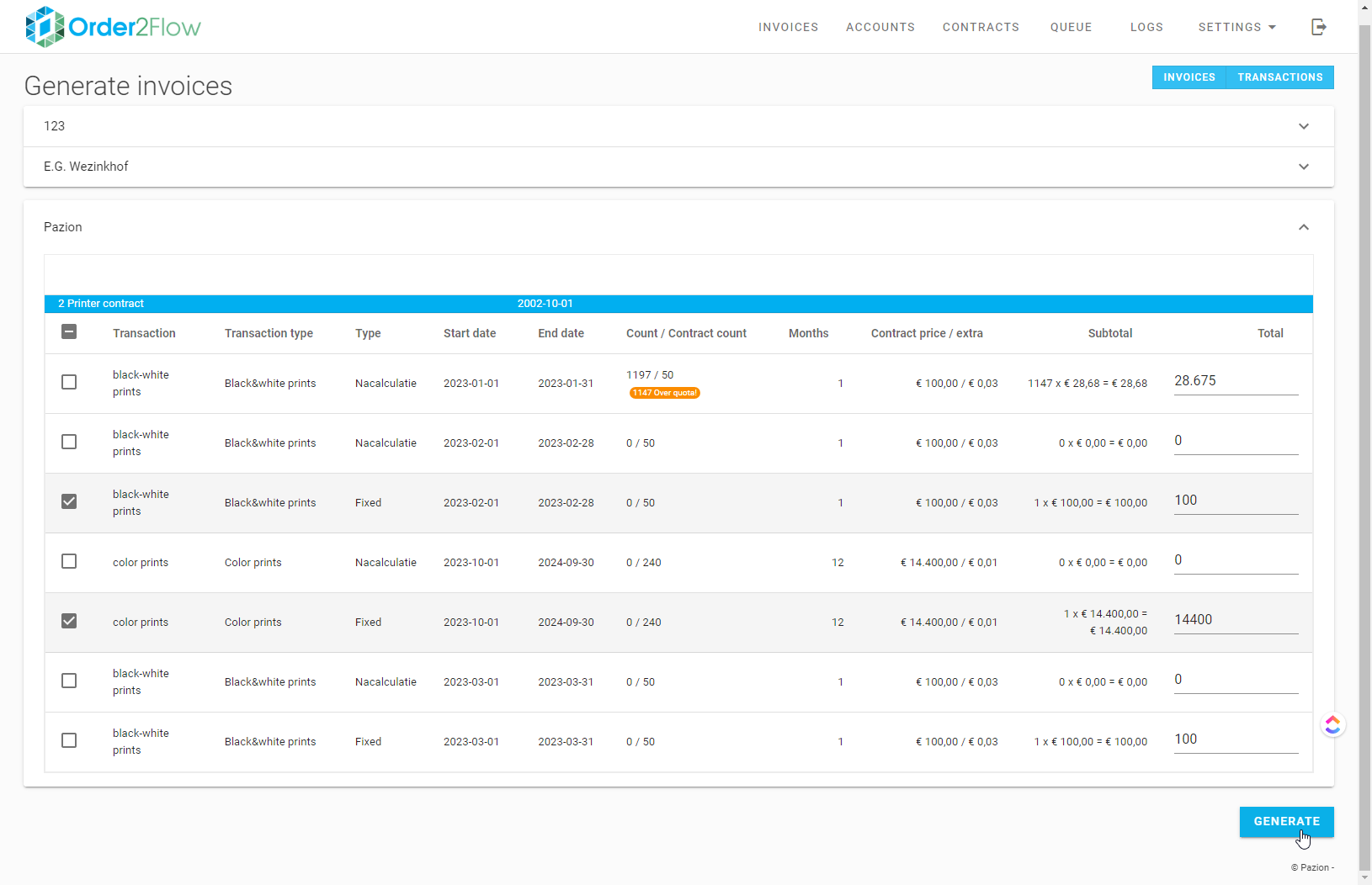
Task: Click the logout icon in header
Action: tap(1319, 27)
